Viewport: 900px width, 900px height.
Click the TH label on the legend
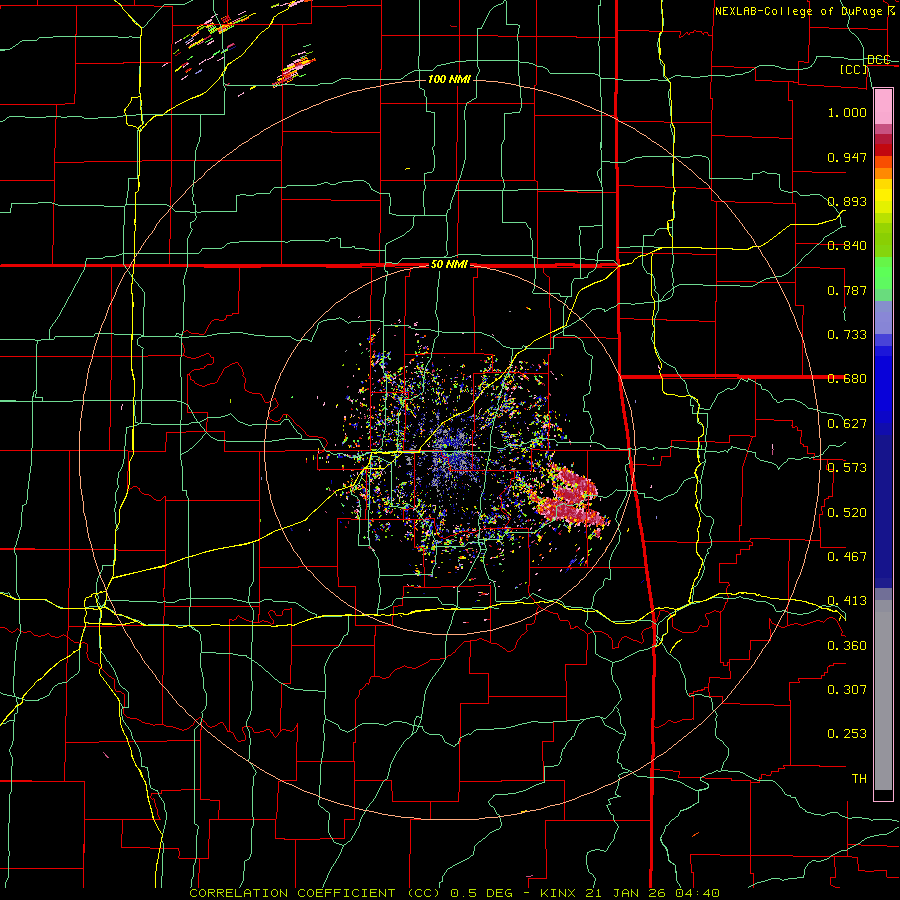click(x=859, y=778)
